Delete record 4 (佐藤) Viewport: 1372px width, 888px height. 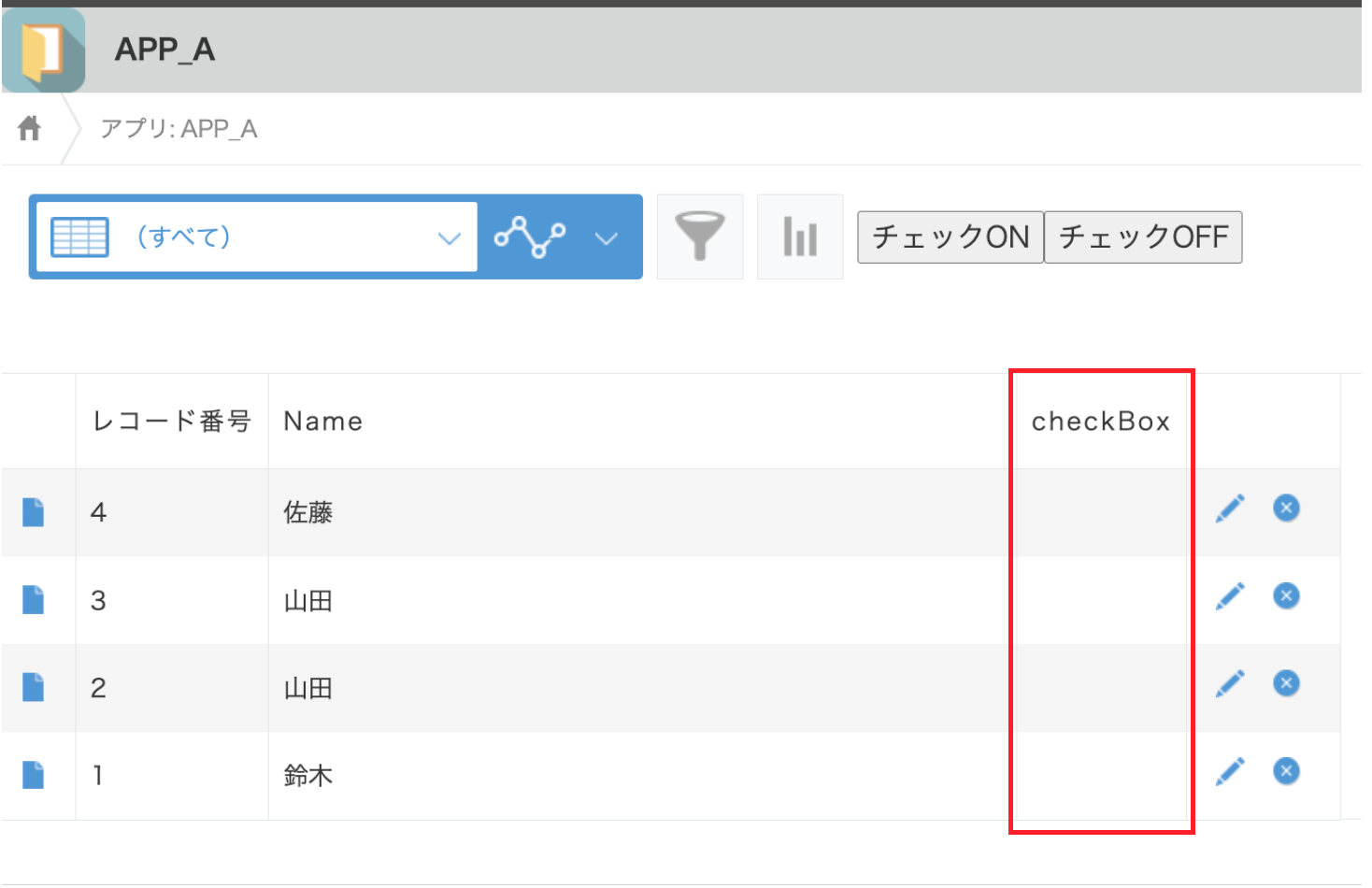(x=1286, y=508)
